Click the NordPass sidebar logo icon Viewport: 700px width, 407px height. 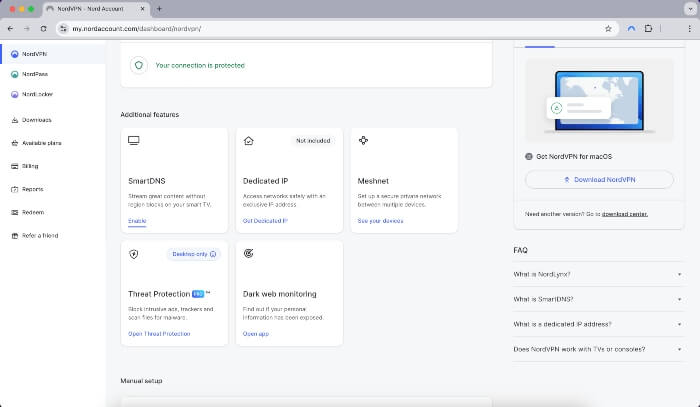tap(15, 74)
